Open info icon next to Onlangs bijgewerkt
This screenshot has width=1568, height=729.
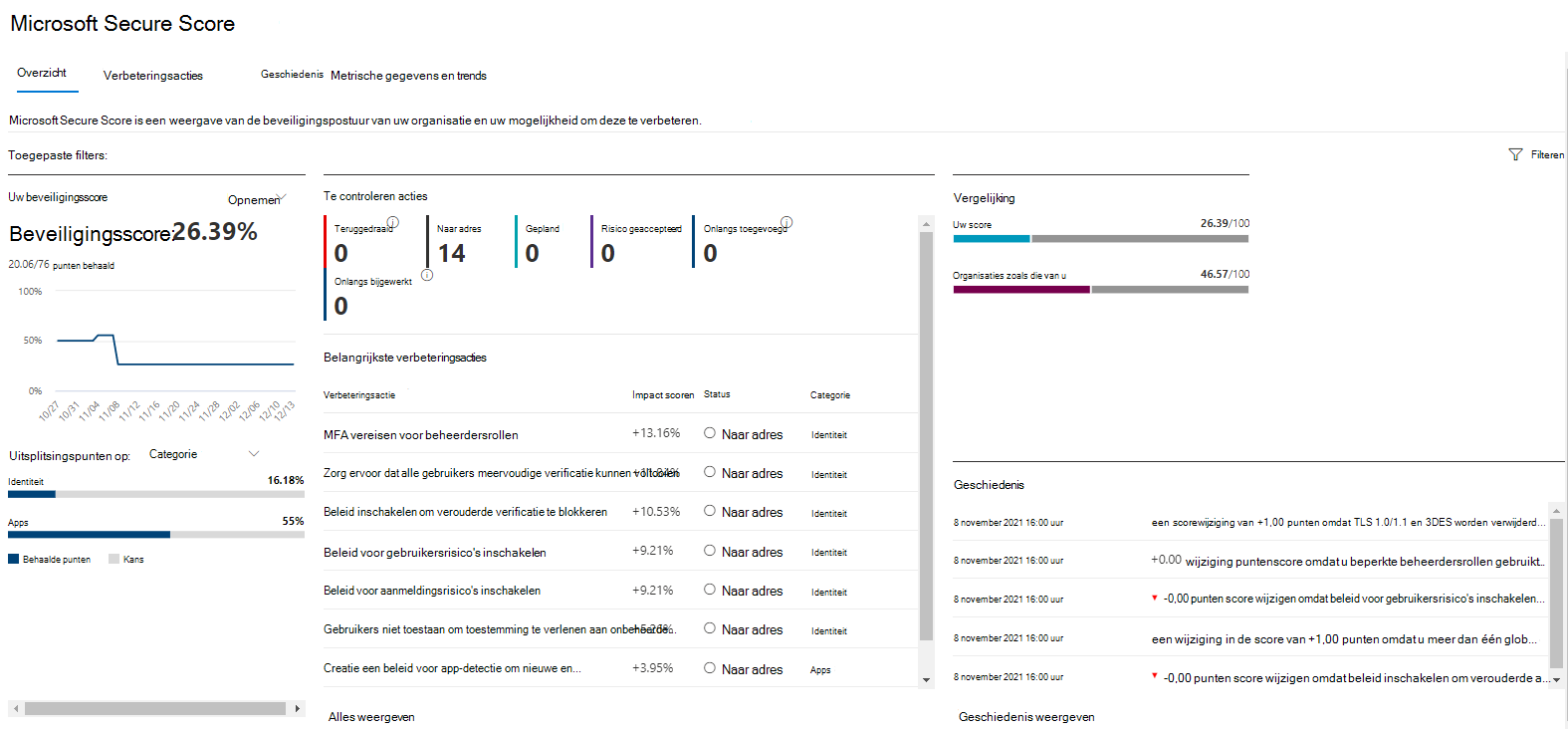pos(427,275)
